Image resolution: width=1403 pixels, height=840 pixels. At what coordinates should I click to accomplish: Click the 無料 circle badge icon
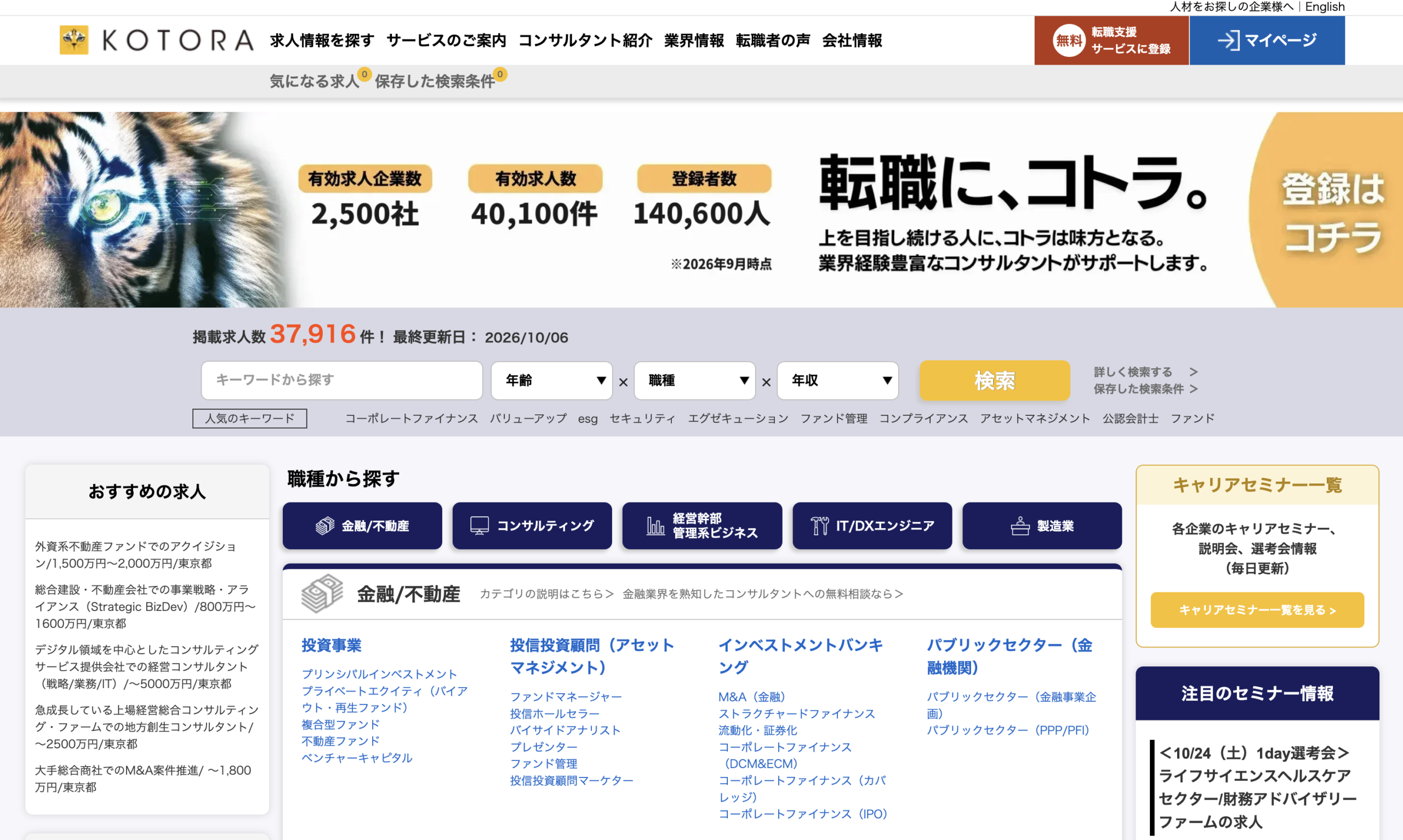(x=1069, y=41)
